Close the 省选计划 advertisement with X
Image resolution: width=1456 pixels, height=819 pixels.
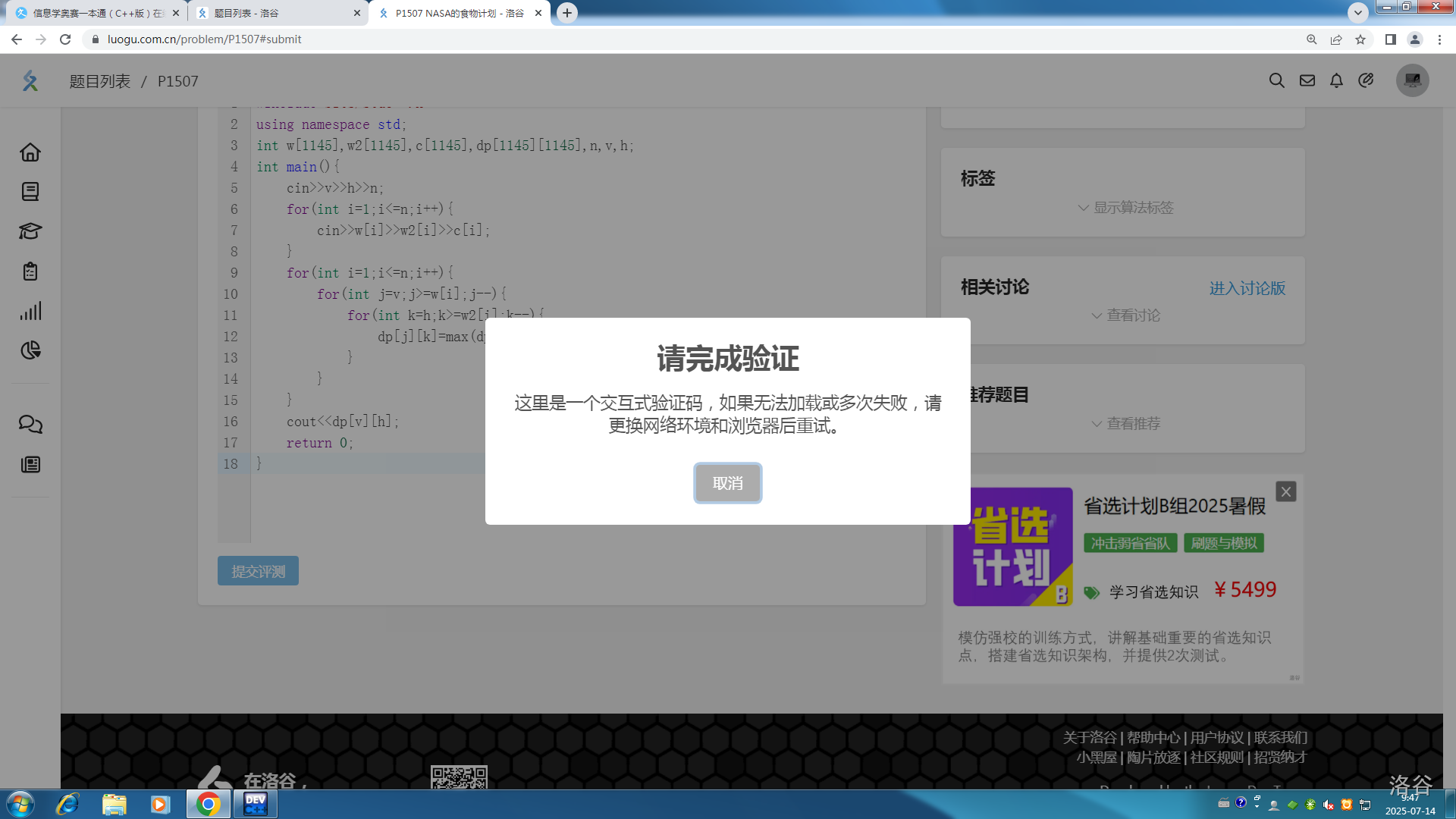coord(1285,491)
